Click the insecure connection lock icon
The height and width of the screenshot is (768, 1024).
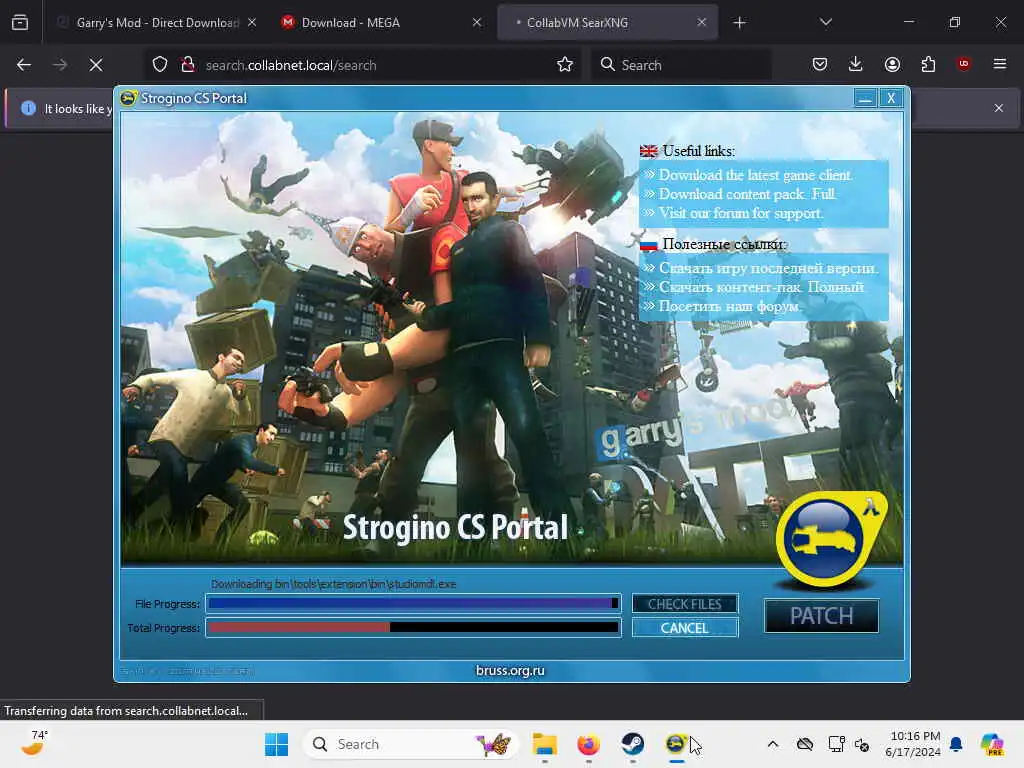[x=187, y=64]
